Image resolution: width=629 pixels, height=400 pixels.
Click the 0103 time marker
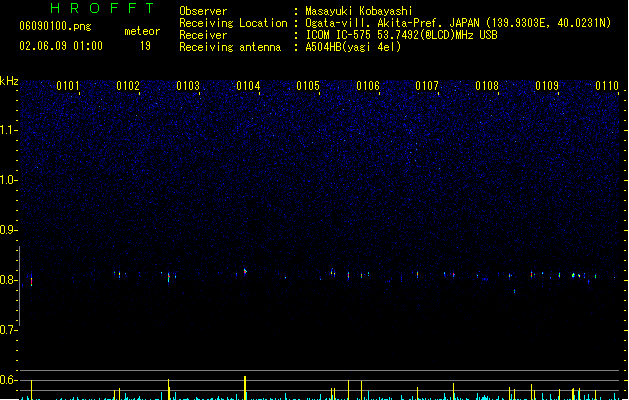click(x=188, y=86)
